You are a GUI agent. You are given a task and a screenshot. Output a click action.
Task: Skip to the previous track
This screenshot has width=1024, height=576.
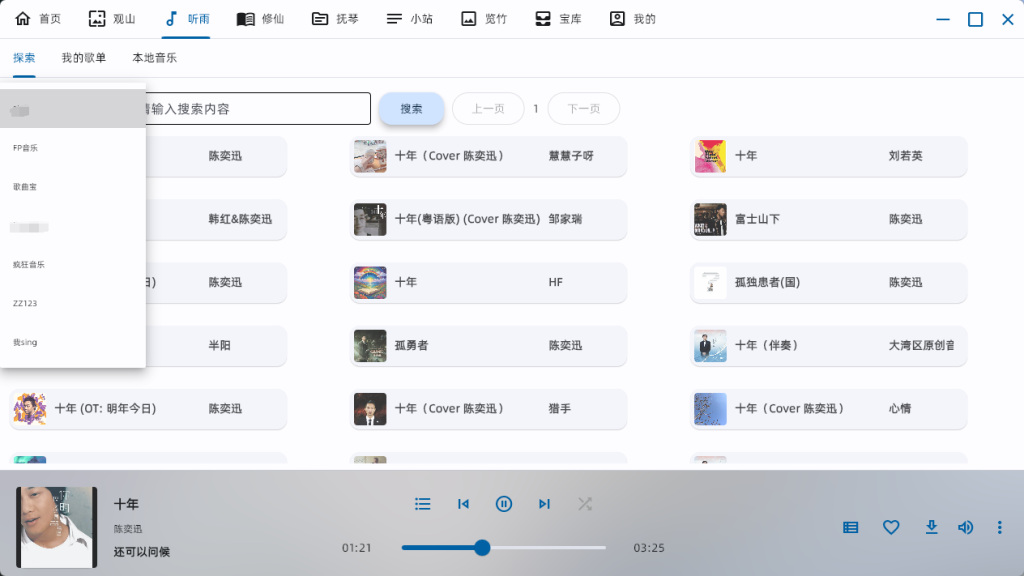coord(463,504)
